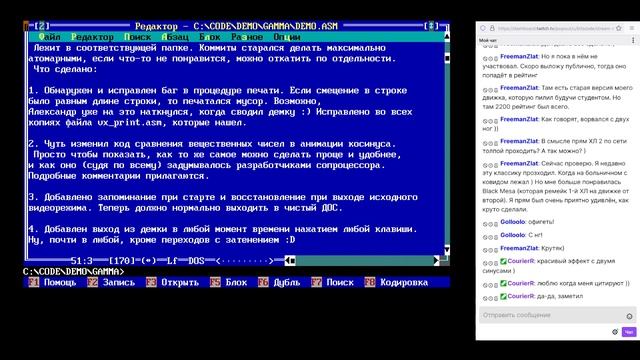Click the C:\CODE\DEMO\GAMMA> command prompt line
Screen dimensions: 640x360
coord(73,271)
